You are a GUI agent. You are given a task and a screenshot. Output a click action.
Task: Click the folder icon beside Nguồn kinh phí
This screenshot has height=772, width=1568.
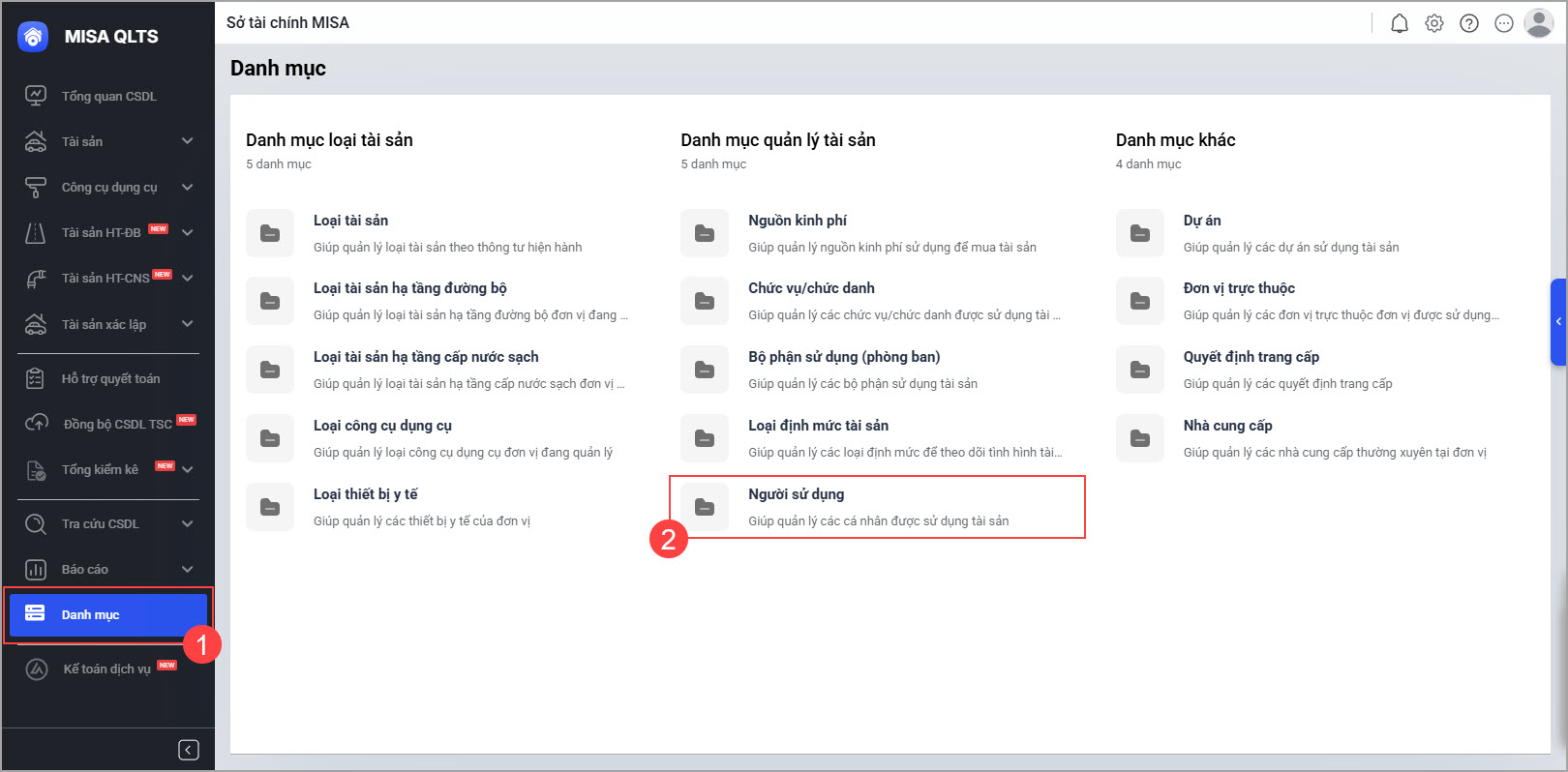click(x=705, y=233)
